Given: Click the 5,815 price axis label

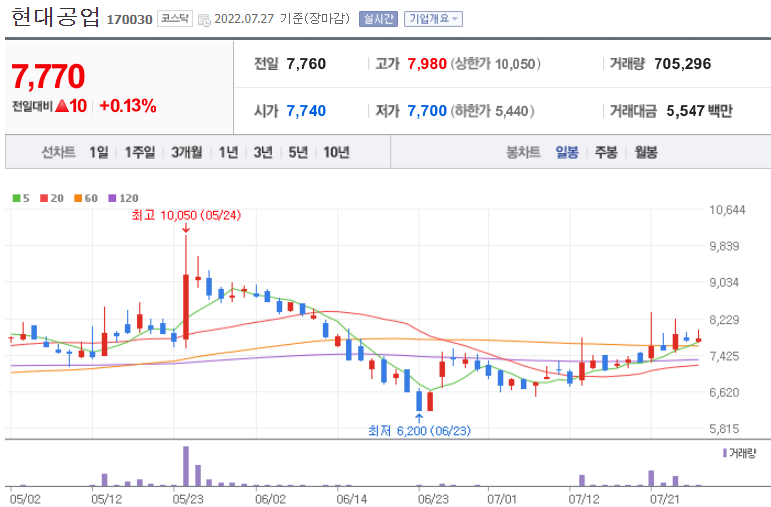Looking at the screenshot, I should pos(724,429).
